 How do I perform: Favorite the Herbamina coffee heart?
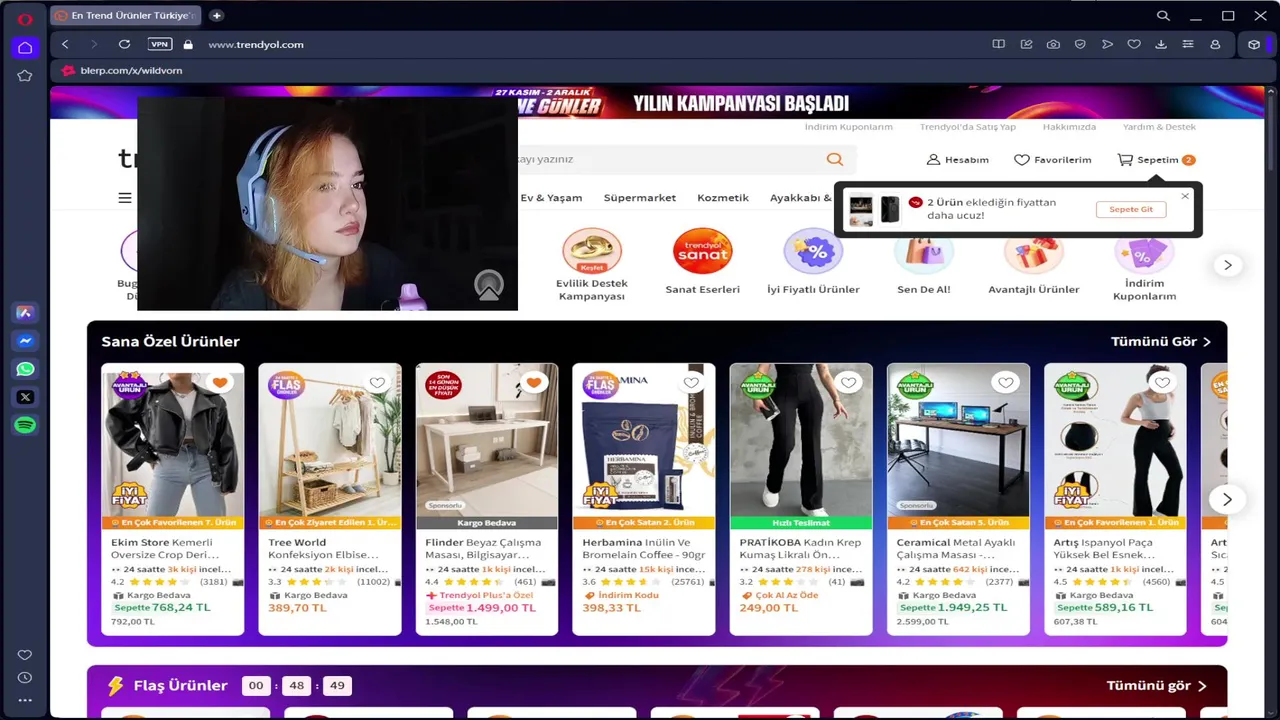click(x=691, y=382)
